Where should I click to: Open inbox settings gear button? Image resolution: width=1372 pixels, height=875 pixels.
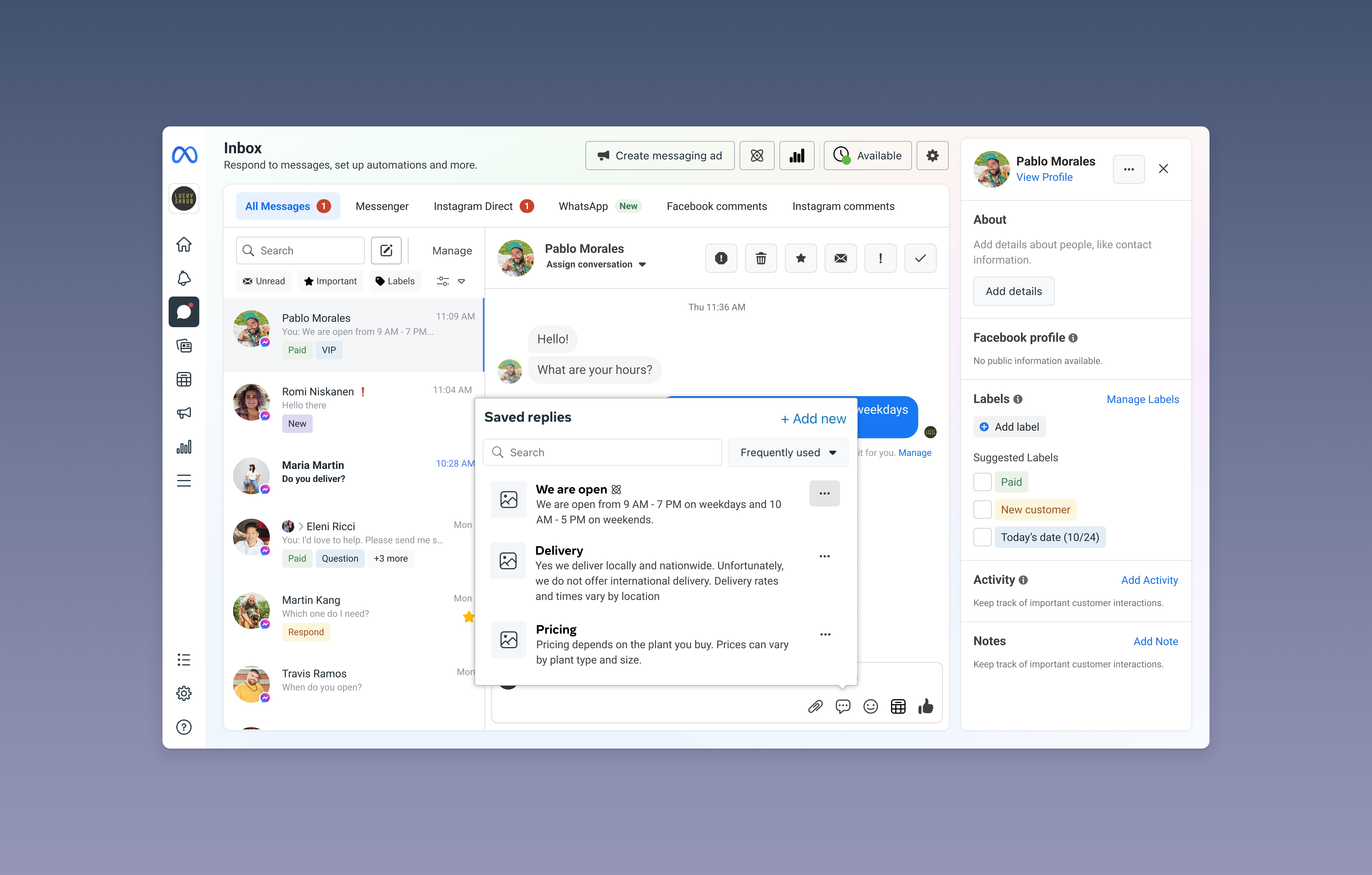[x=932, y=156]
